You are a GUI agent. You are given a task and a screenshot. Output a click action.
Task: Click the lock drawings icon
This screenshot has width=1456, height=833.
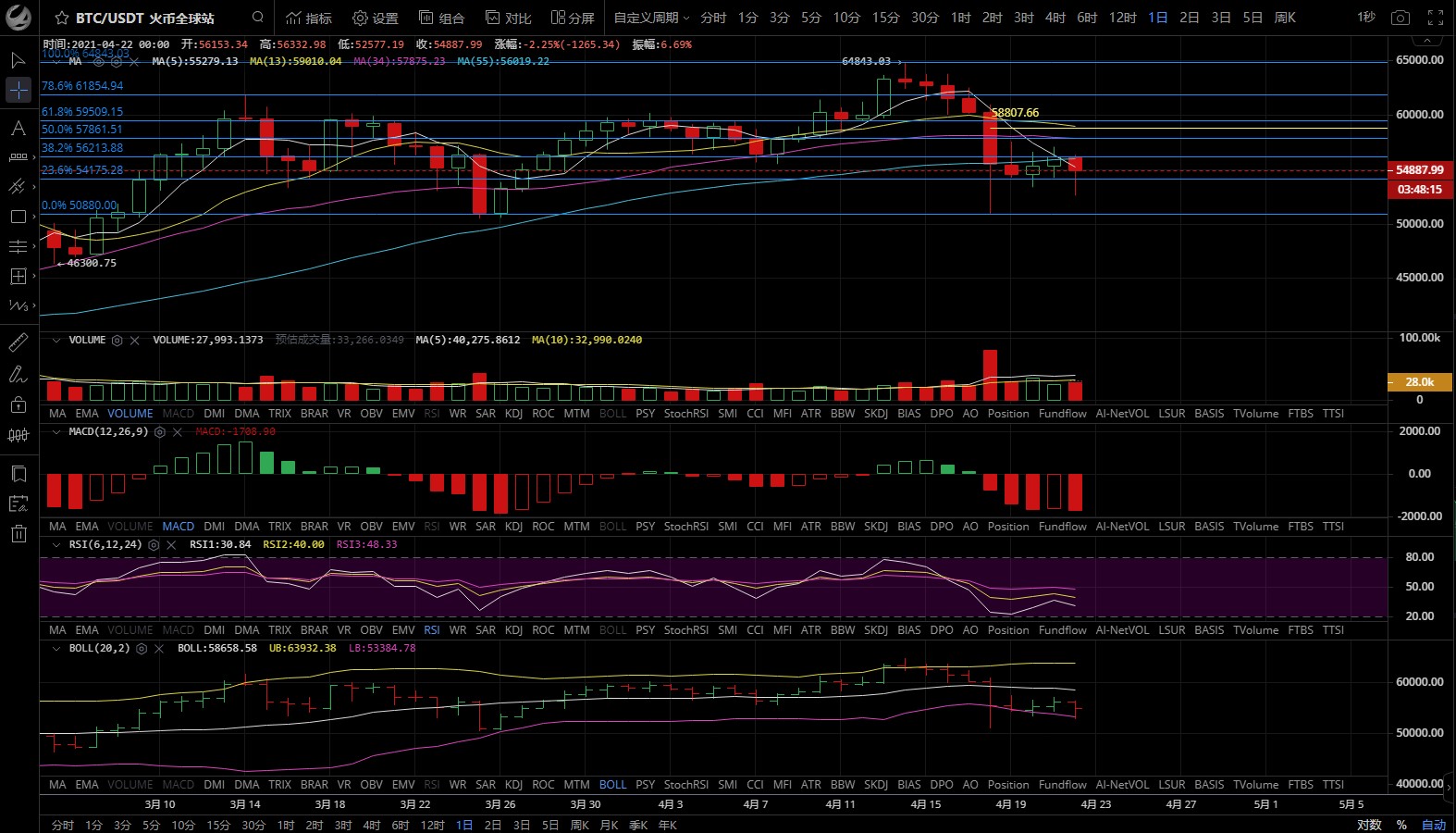[18, 404]
